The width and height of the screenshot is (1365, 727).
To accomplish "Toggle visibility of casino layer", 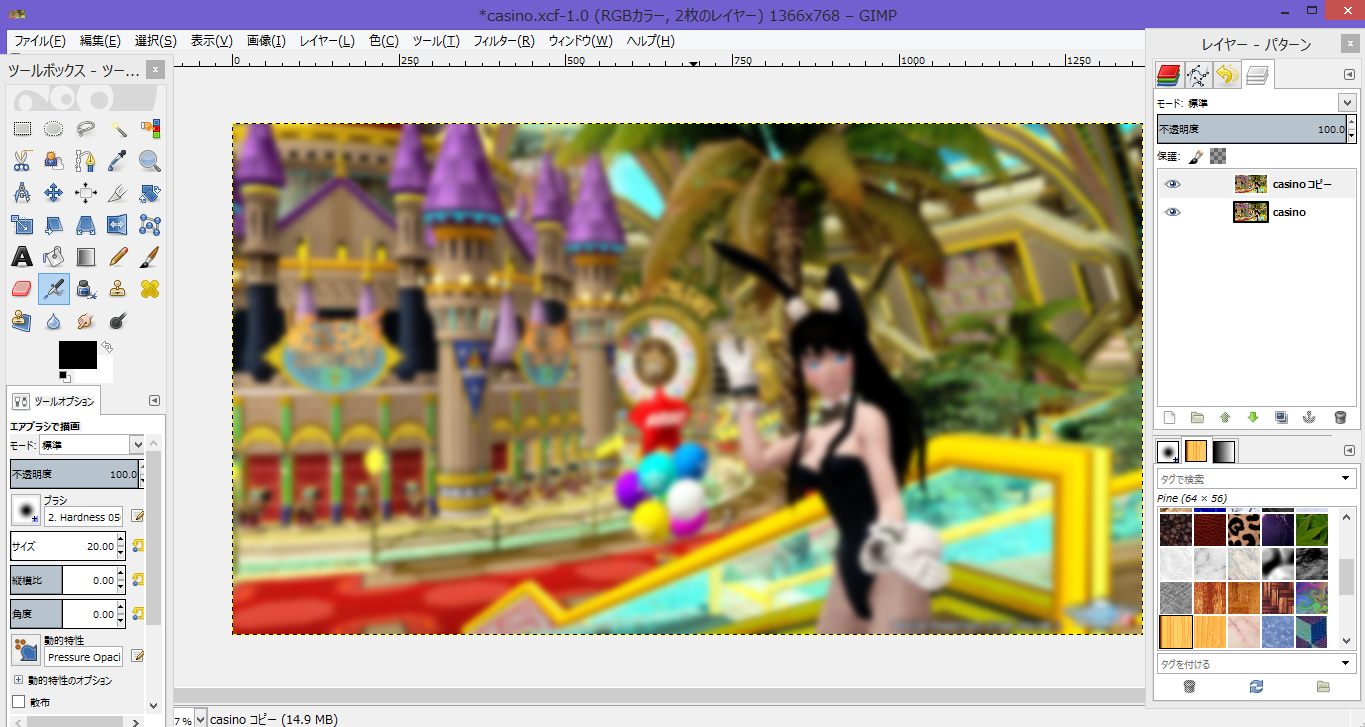I will coord(1173,212).
